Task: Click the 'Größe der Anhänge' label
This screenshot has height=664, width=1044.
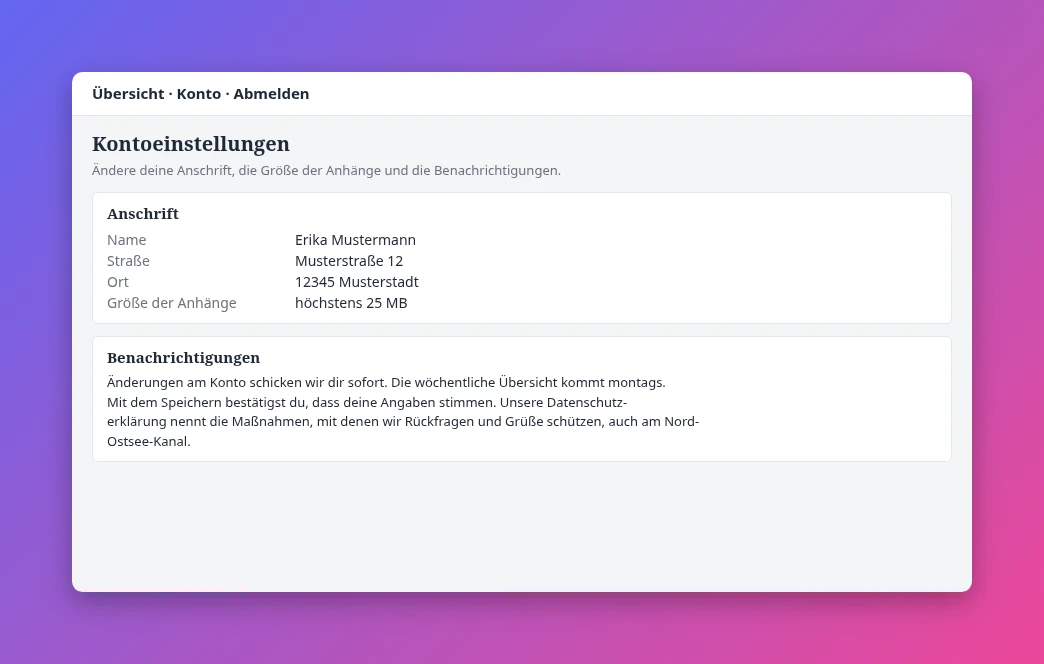Action: click(172, 303)
